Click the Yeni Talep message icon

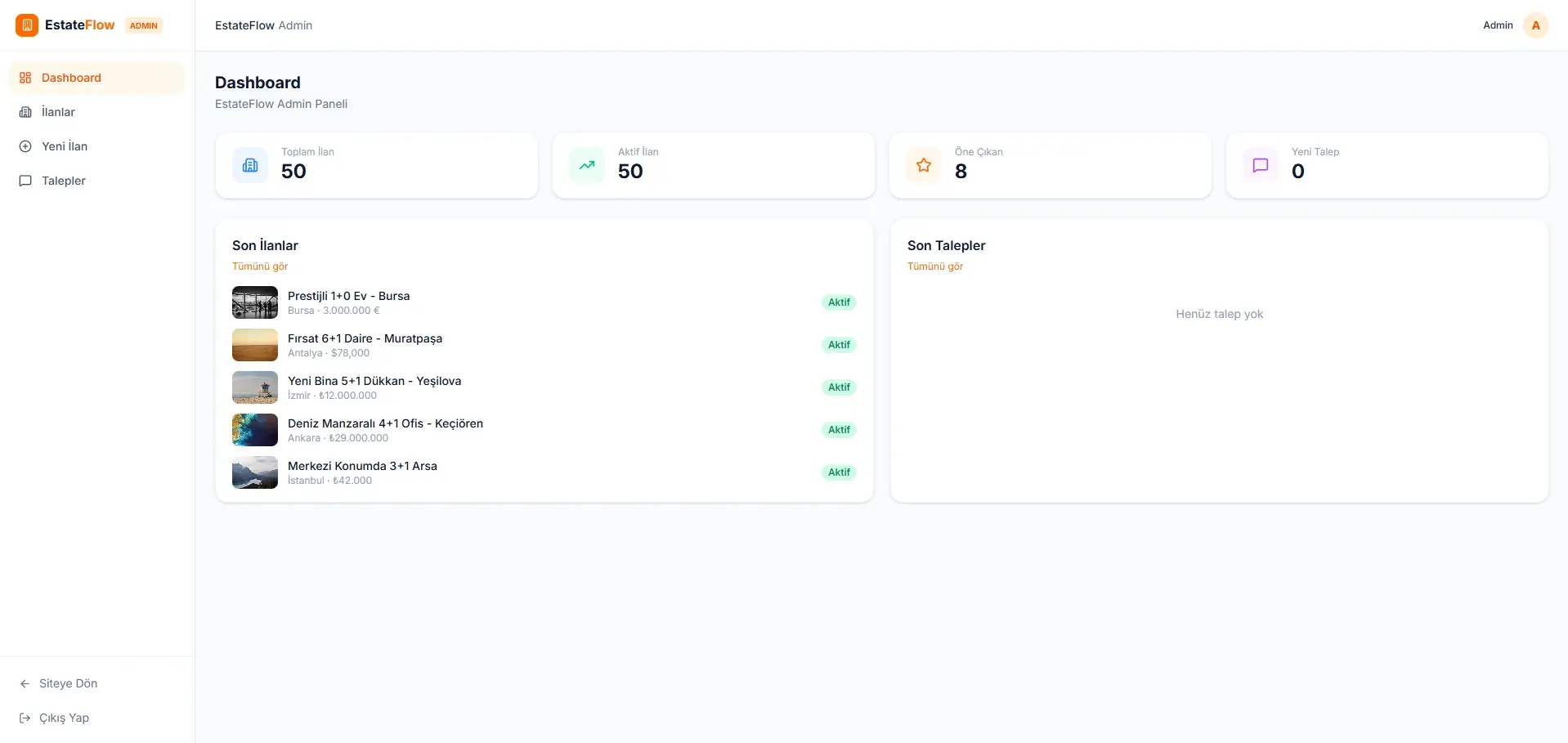click(1261, 165)
